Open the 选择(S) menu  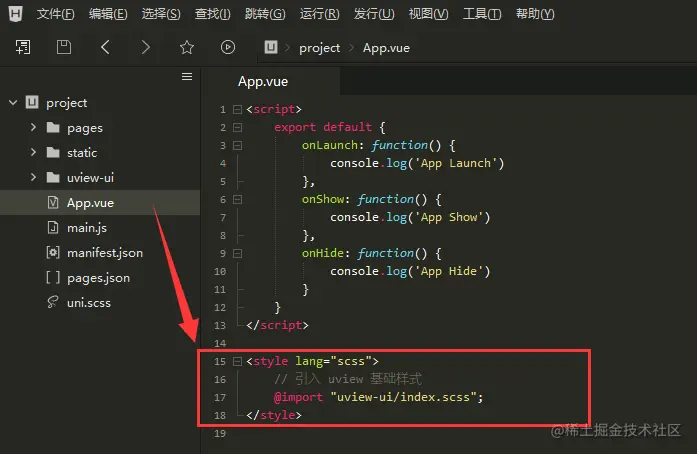pyautogui.click(x=161, y=14)
